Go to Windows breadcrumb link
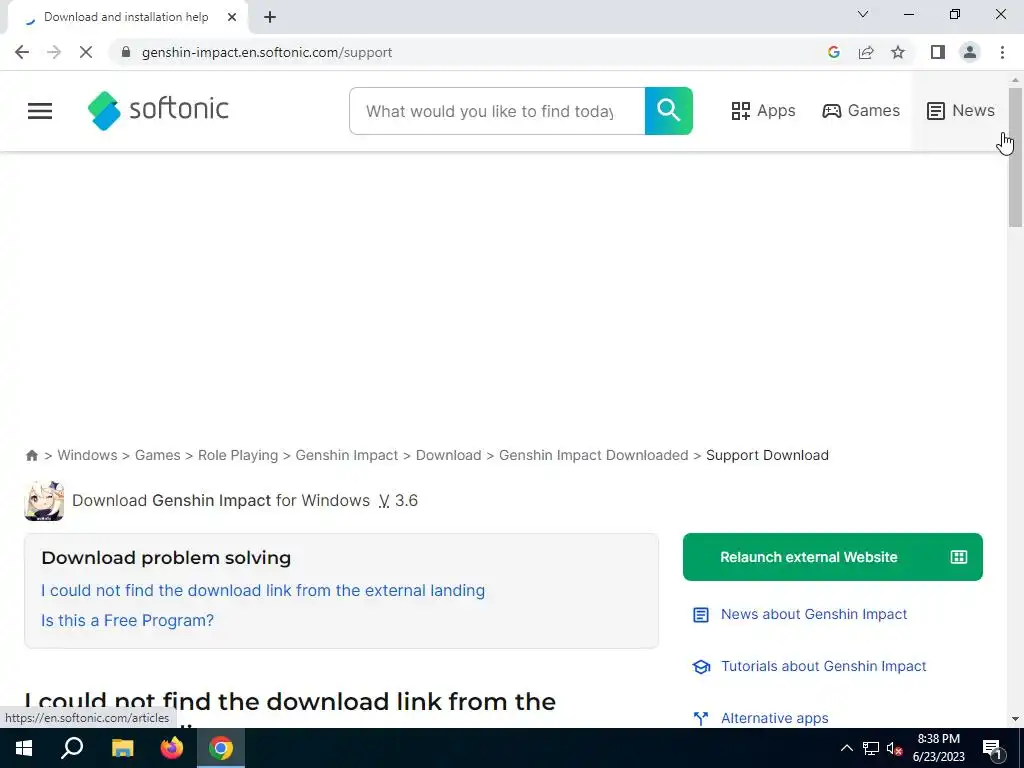Screen dimensions: 1024x768 click(88, 455)
